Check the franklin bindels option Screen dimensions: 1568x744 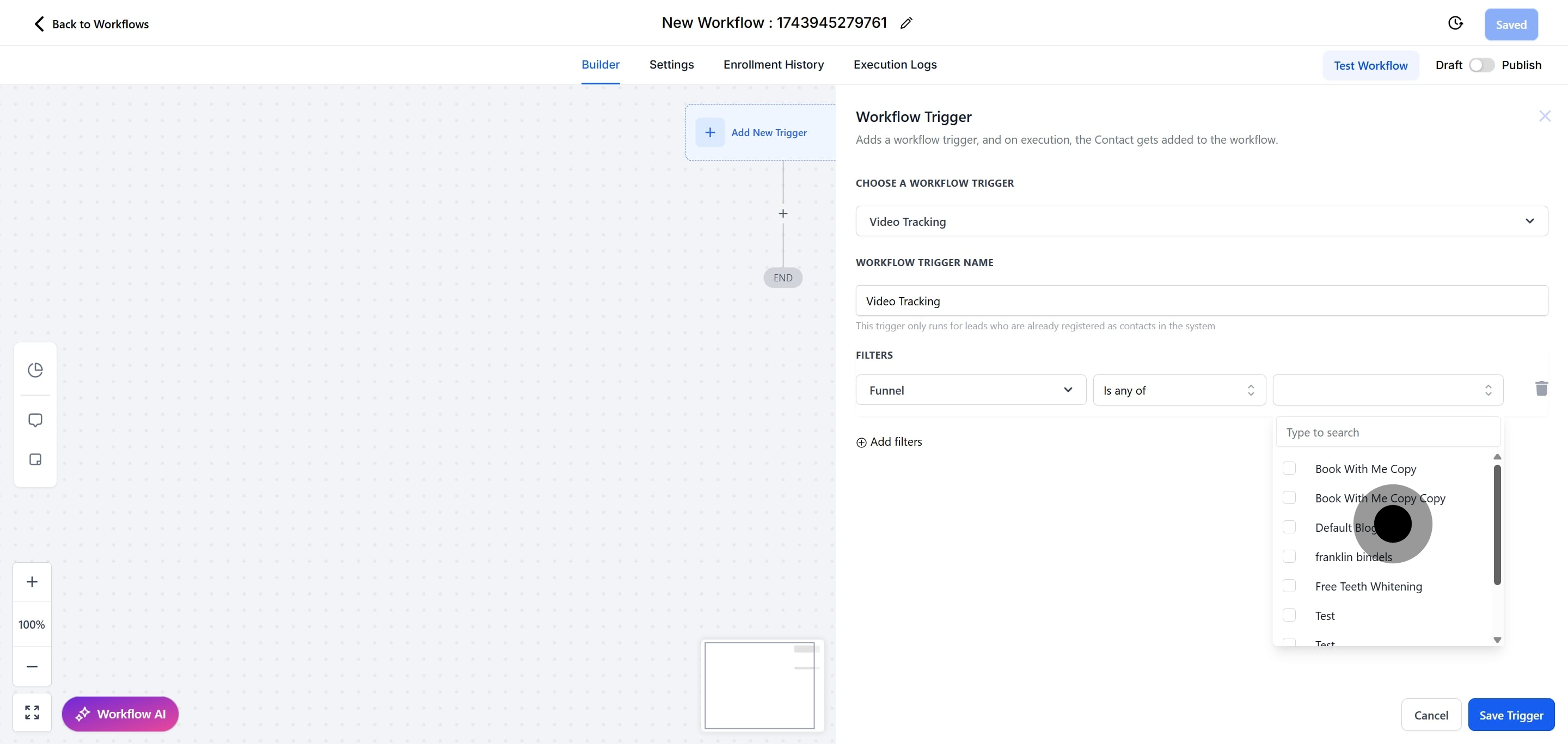coord(1289,556)
